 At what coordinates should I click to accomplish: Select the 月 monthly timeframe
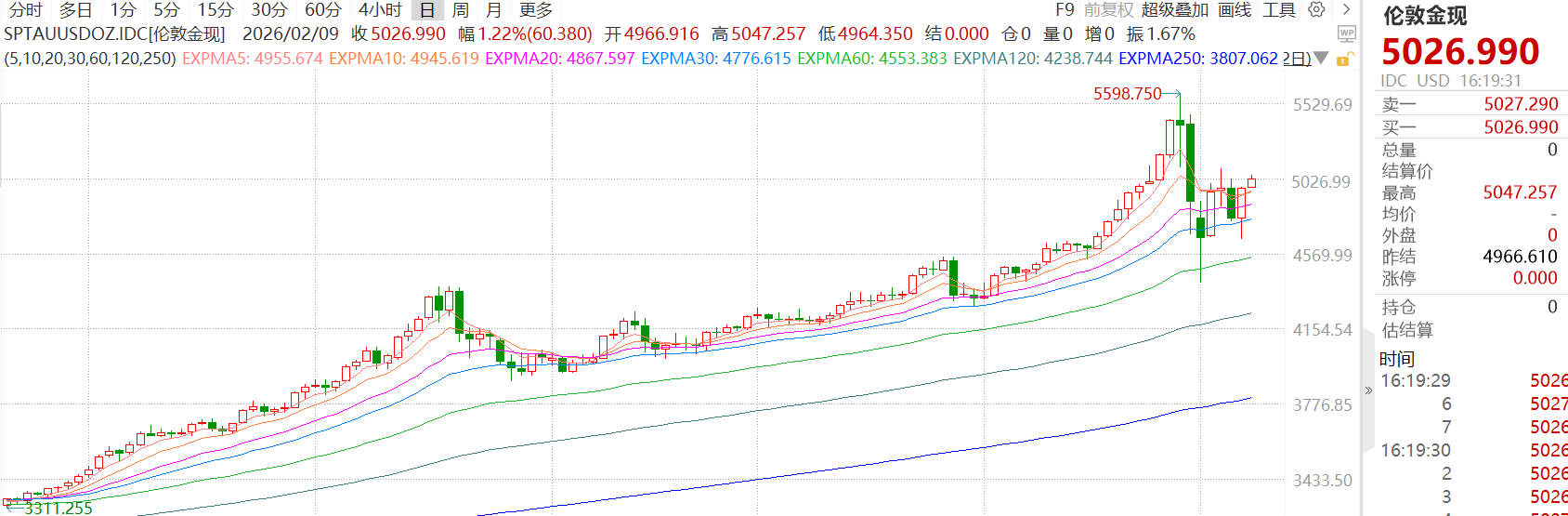click(x=494, y=10)
